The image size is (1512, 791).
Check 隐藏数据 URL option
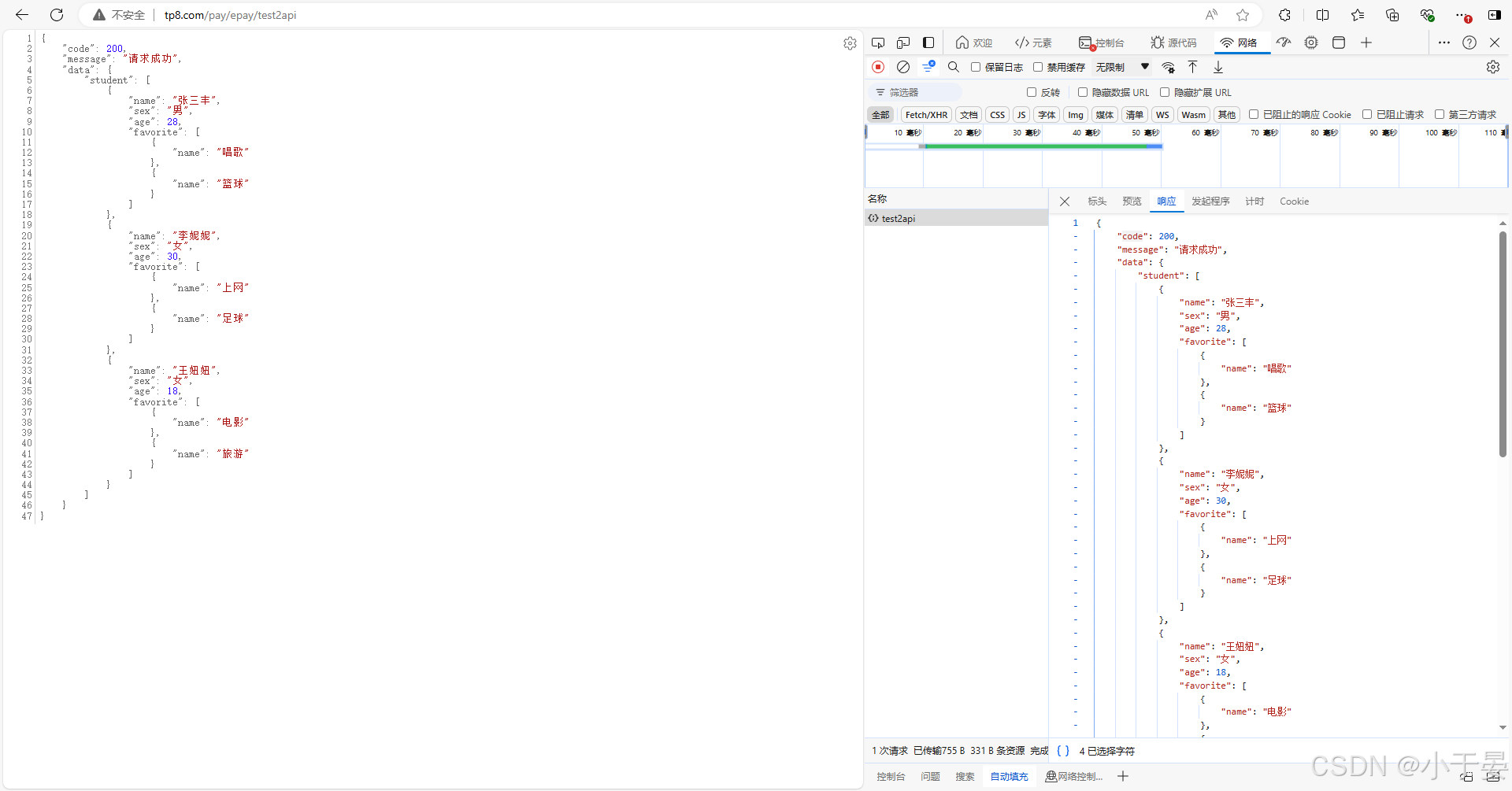point(1083,92)
